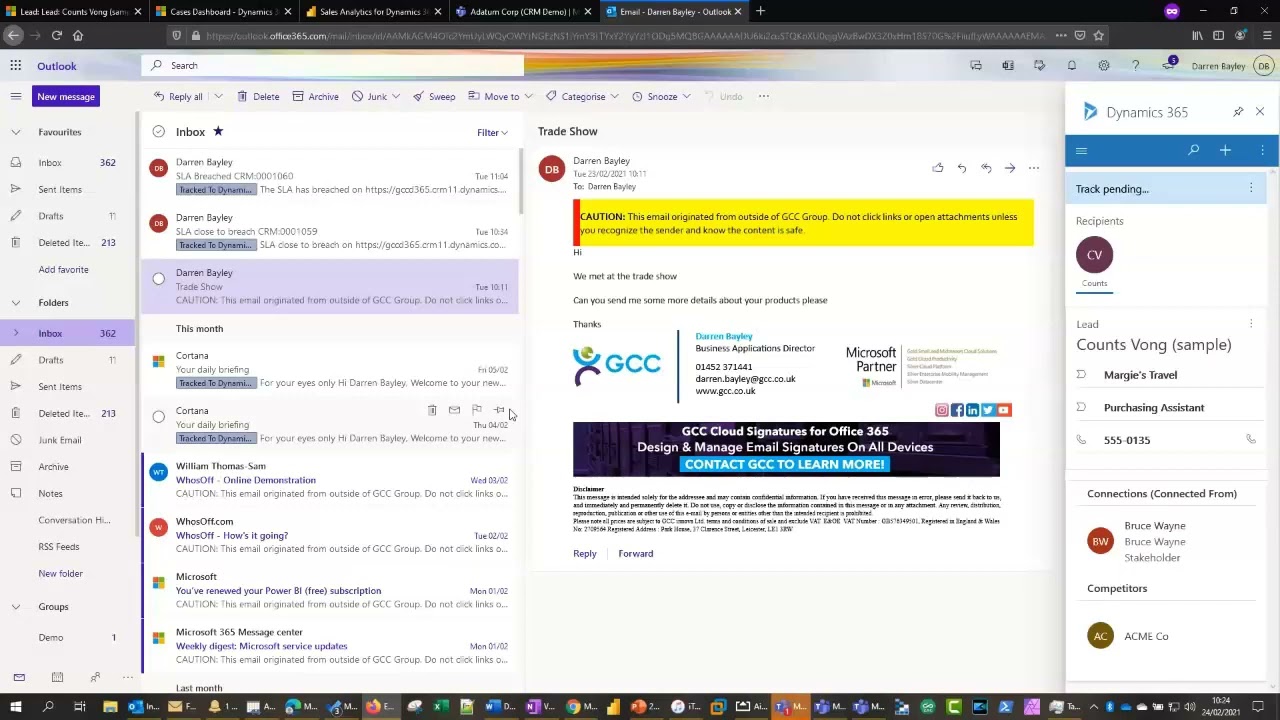
Task: Click the Reply link below the email
Action: click(x=585, y=554)
